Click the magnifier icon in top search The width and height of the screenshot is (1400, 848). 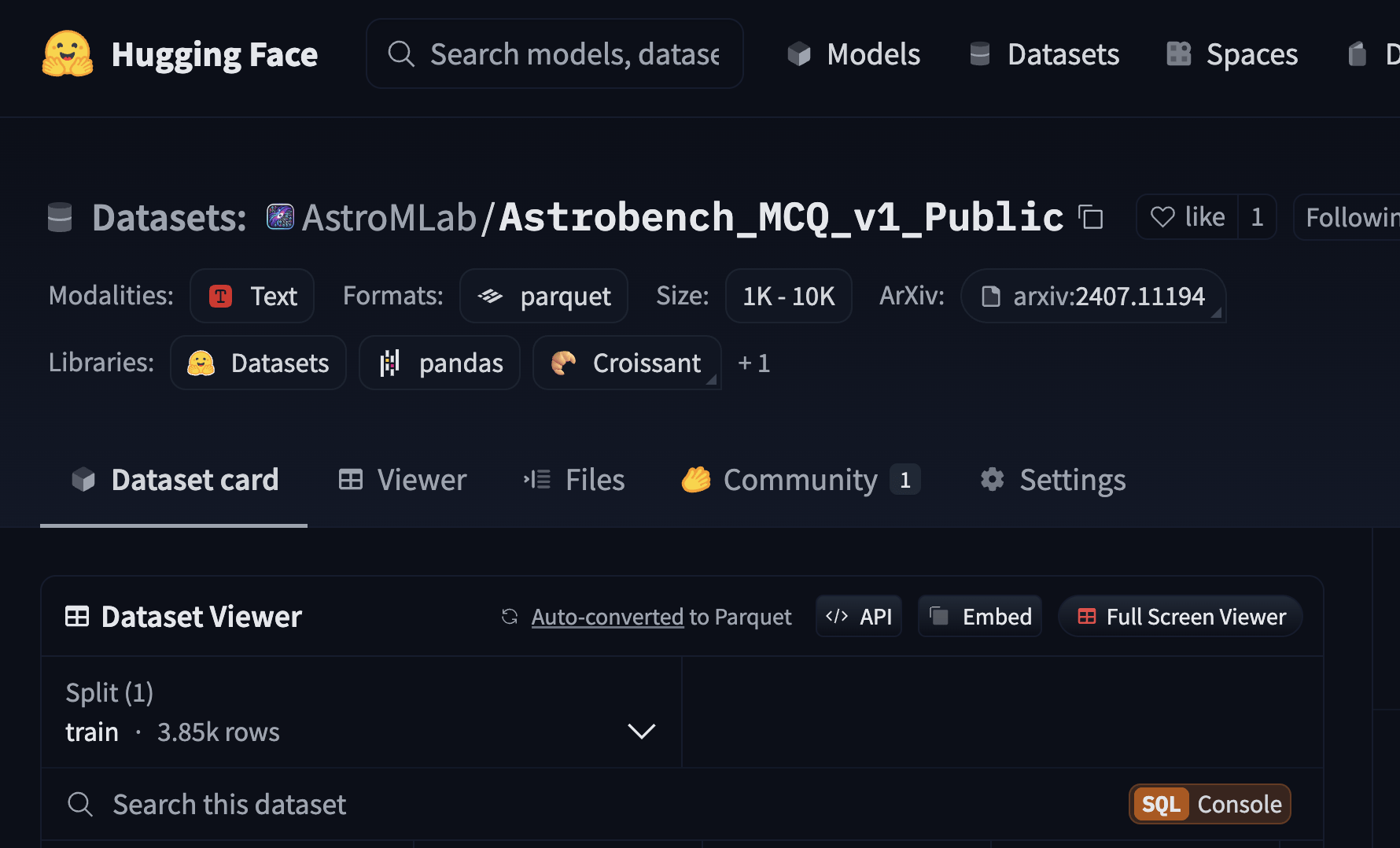(401, 53)
